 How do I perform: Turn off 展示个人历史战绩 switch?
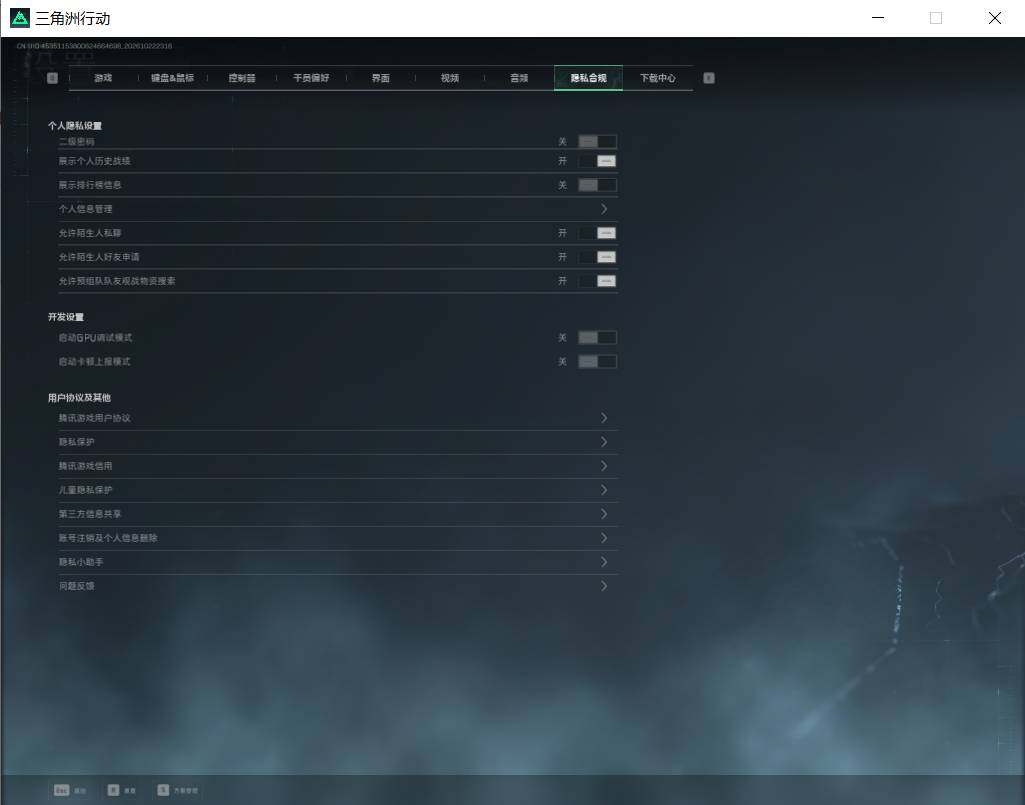coord(597,162)
